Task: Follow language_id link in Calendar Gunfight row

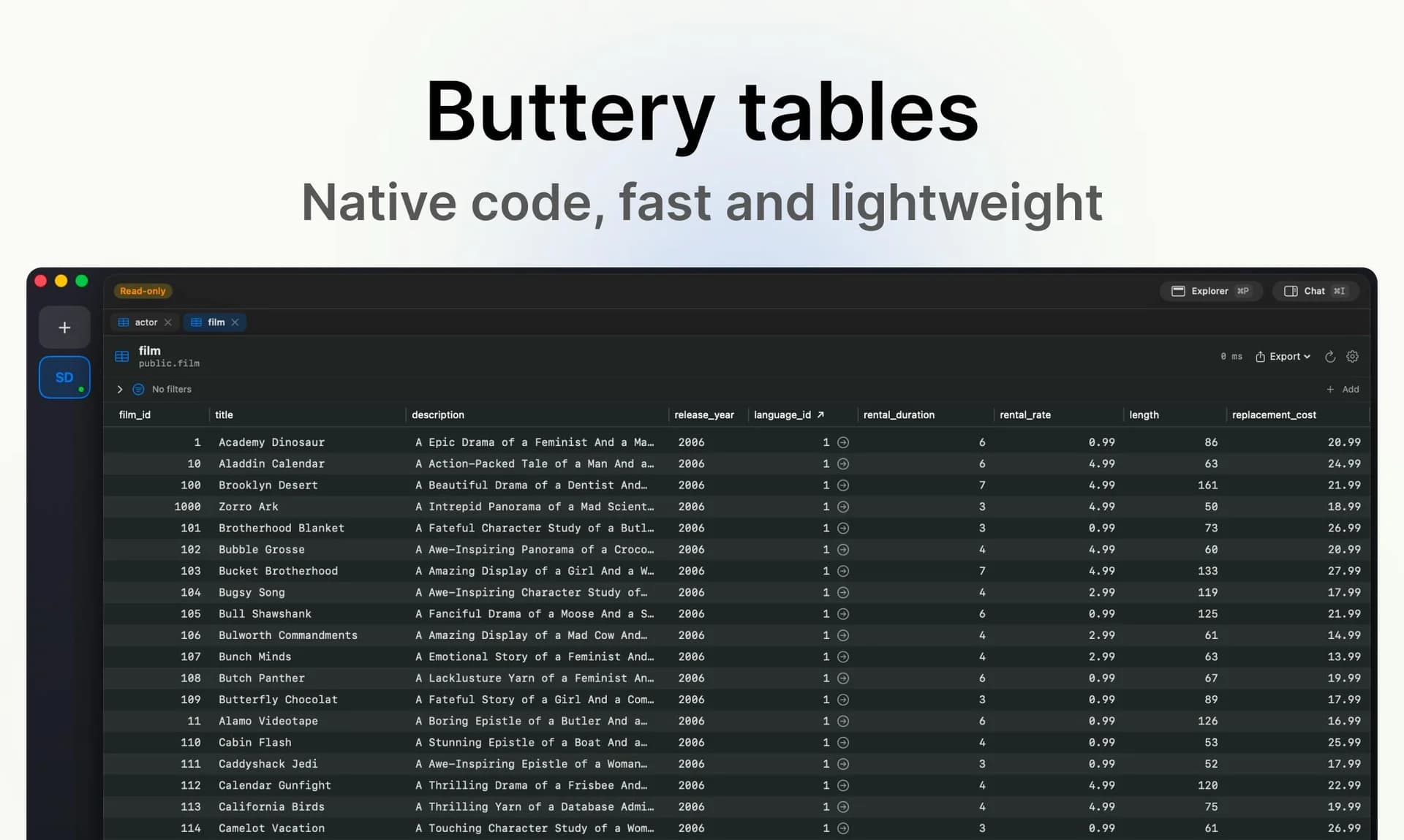Action: [843, 785]
